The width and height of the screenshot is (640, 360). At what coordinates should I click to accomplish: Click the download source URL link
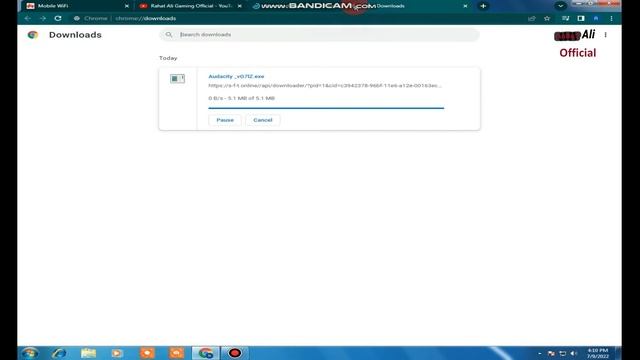click(325, 86)
